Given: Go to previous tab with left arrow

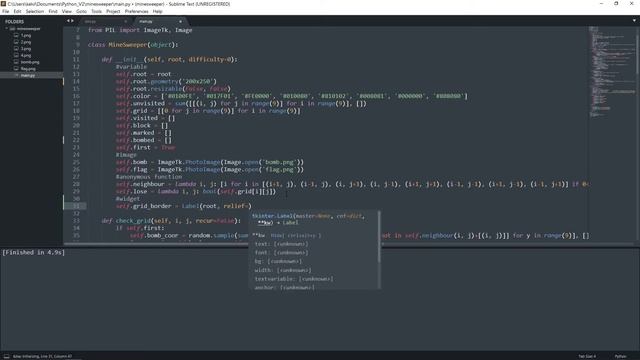Looking at the screenshot, I should [x=68, y=21].
